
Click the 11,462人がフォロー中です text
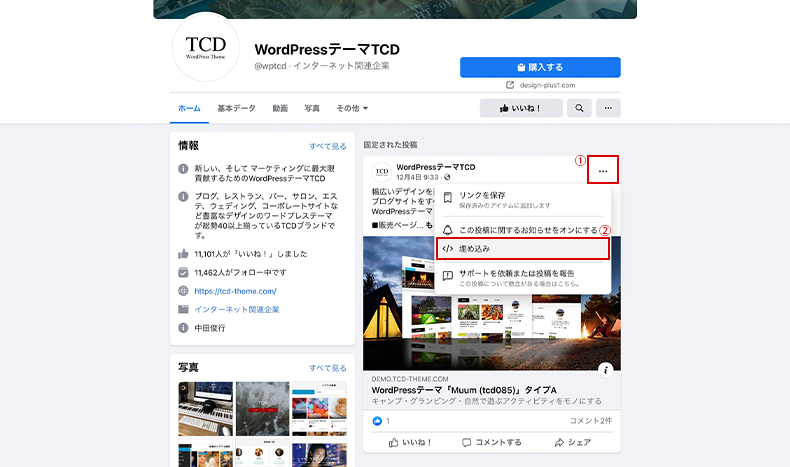point(240,273)
